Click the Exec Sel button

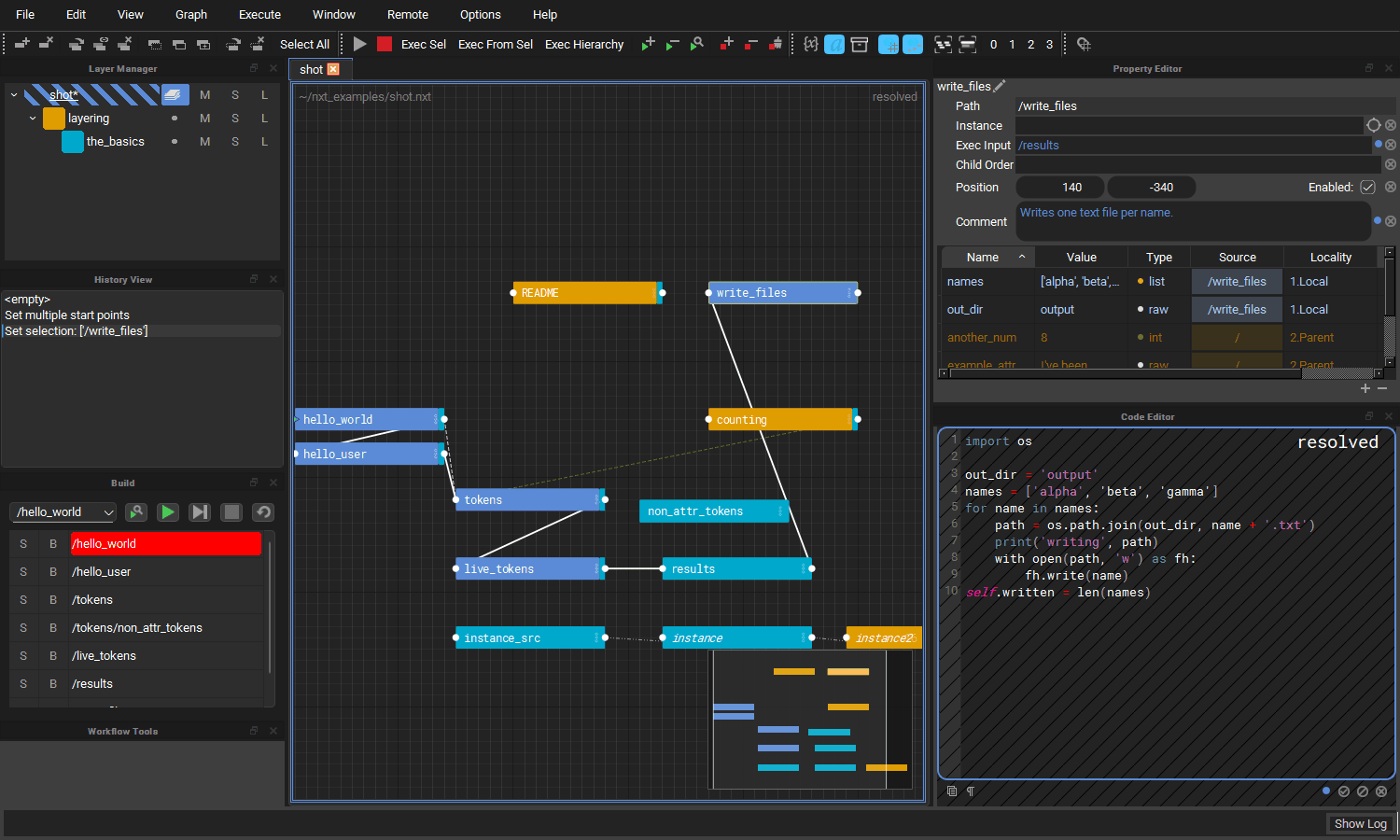(x=424, y=44)
